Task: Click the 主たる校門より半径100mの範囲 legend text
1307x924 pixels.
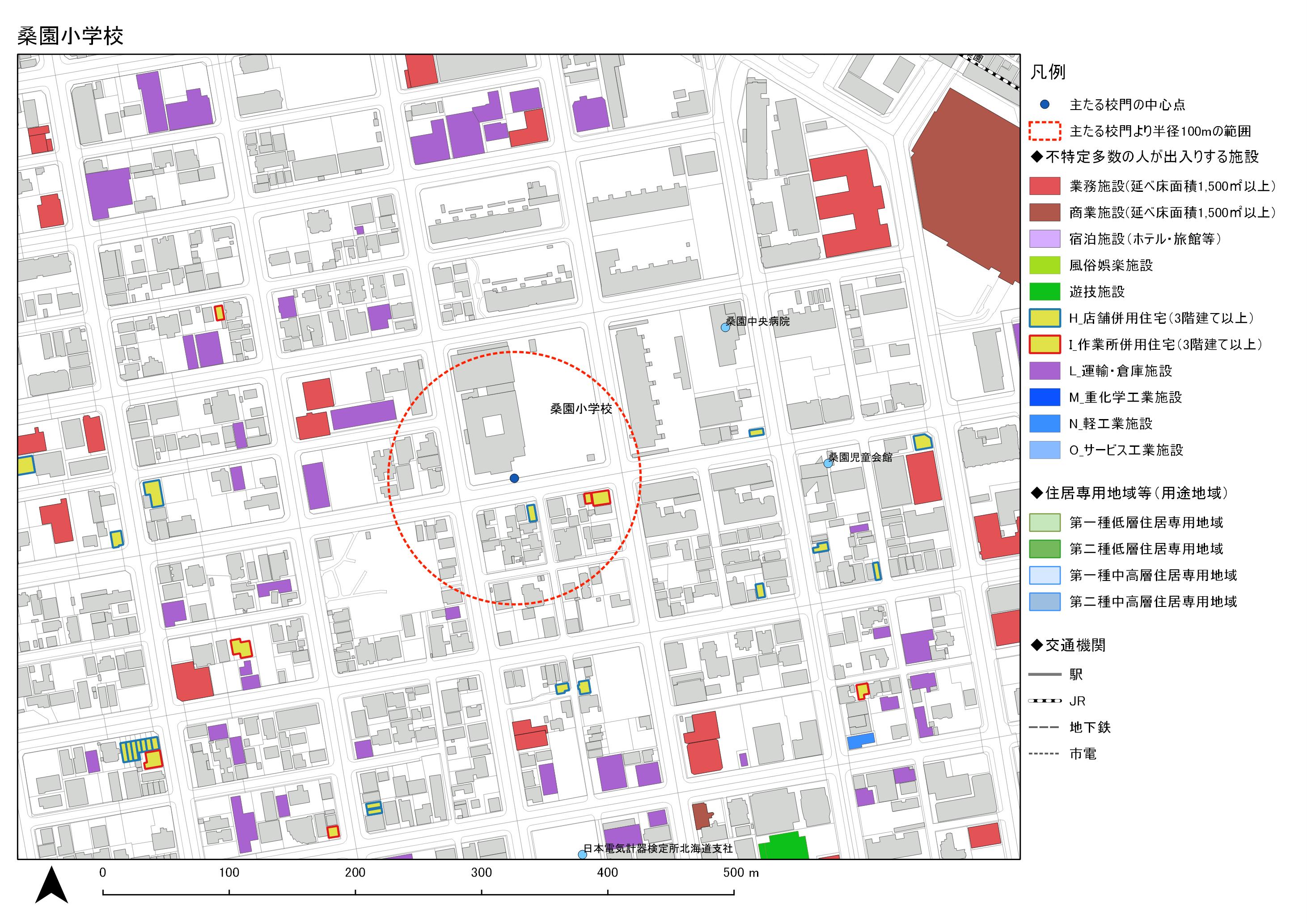Action: click(1160, 131)
